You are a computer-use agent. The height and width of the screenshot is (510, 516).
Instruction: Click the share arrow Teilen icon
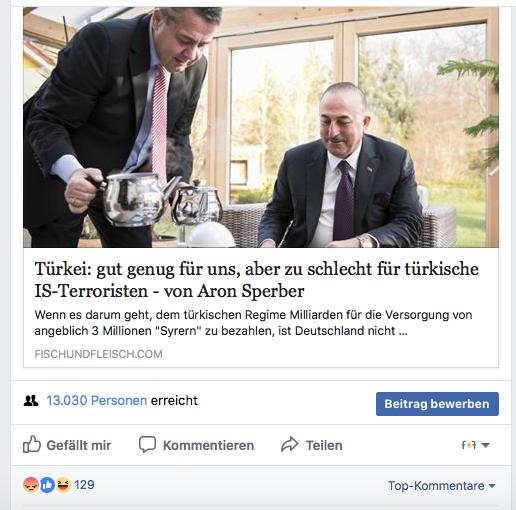click(x=289, y=444)
